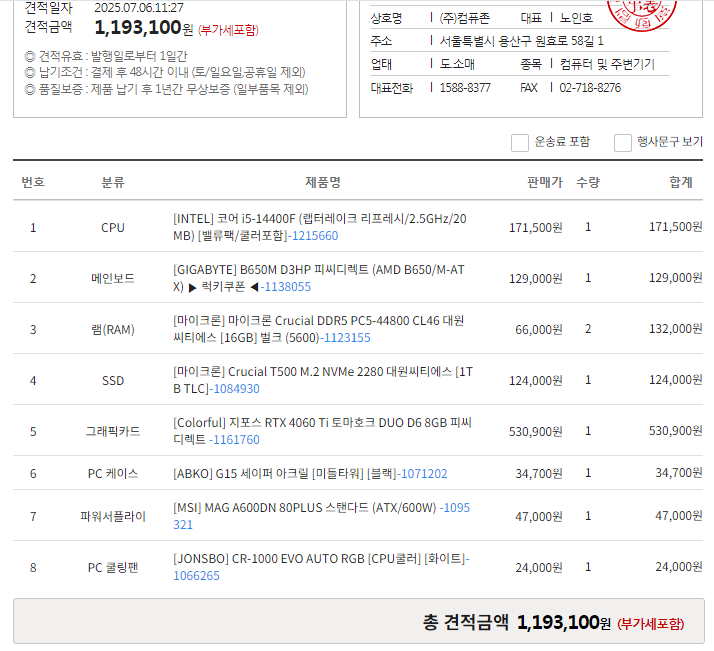This screenshot has height=651, width=714.
Task: Open SSD product link 1084930
Action: coord(236,389)
